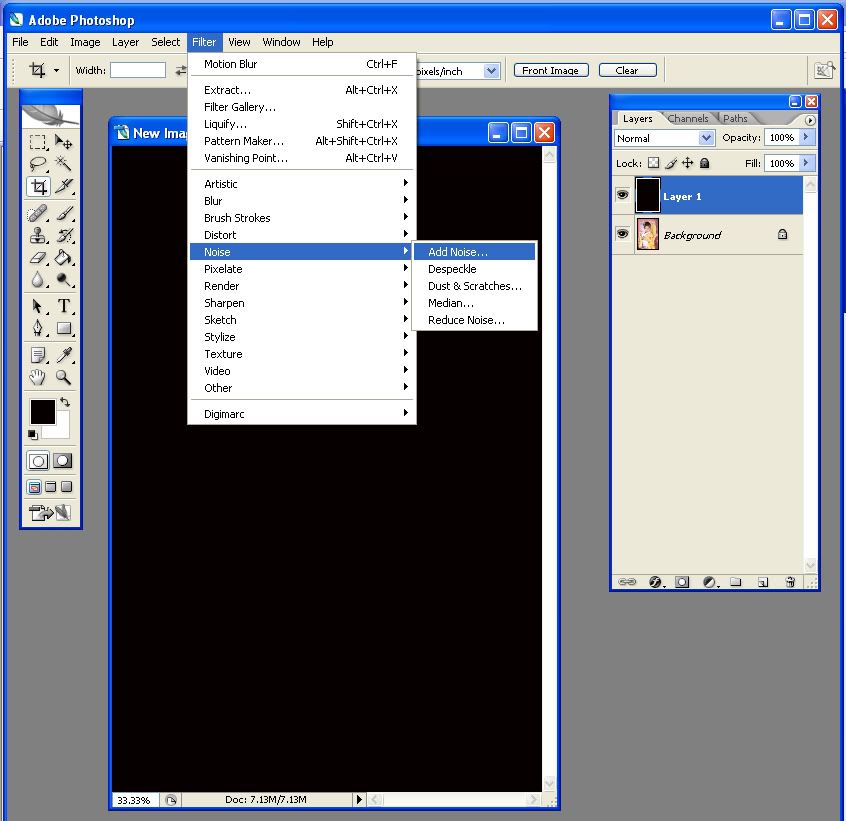The width and height of the screenshot is (846, 821).
Task: Open the Normal blend mode dropdown
Action: tap(664, 138)
